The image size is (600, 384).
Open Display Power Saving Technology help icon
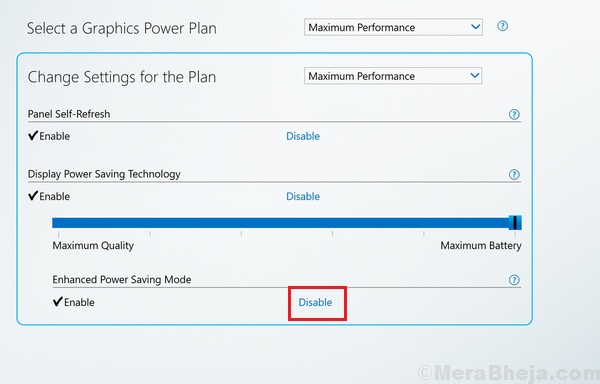pos(514,175)
